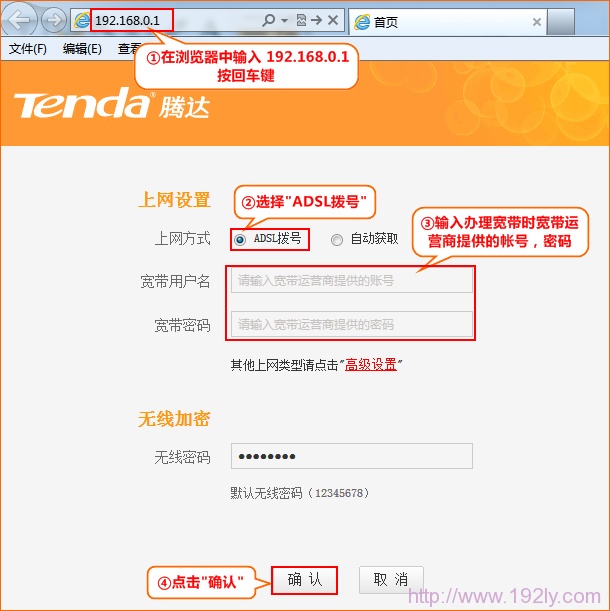Click the browser forward arrow button
Image resolution: width=610 pixels, height=611 pixels.
[53, 19]
